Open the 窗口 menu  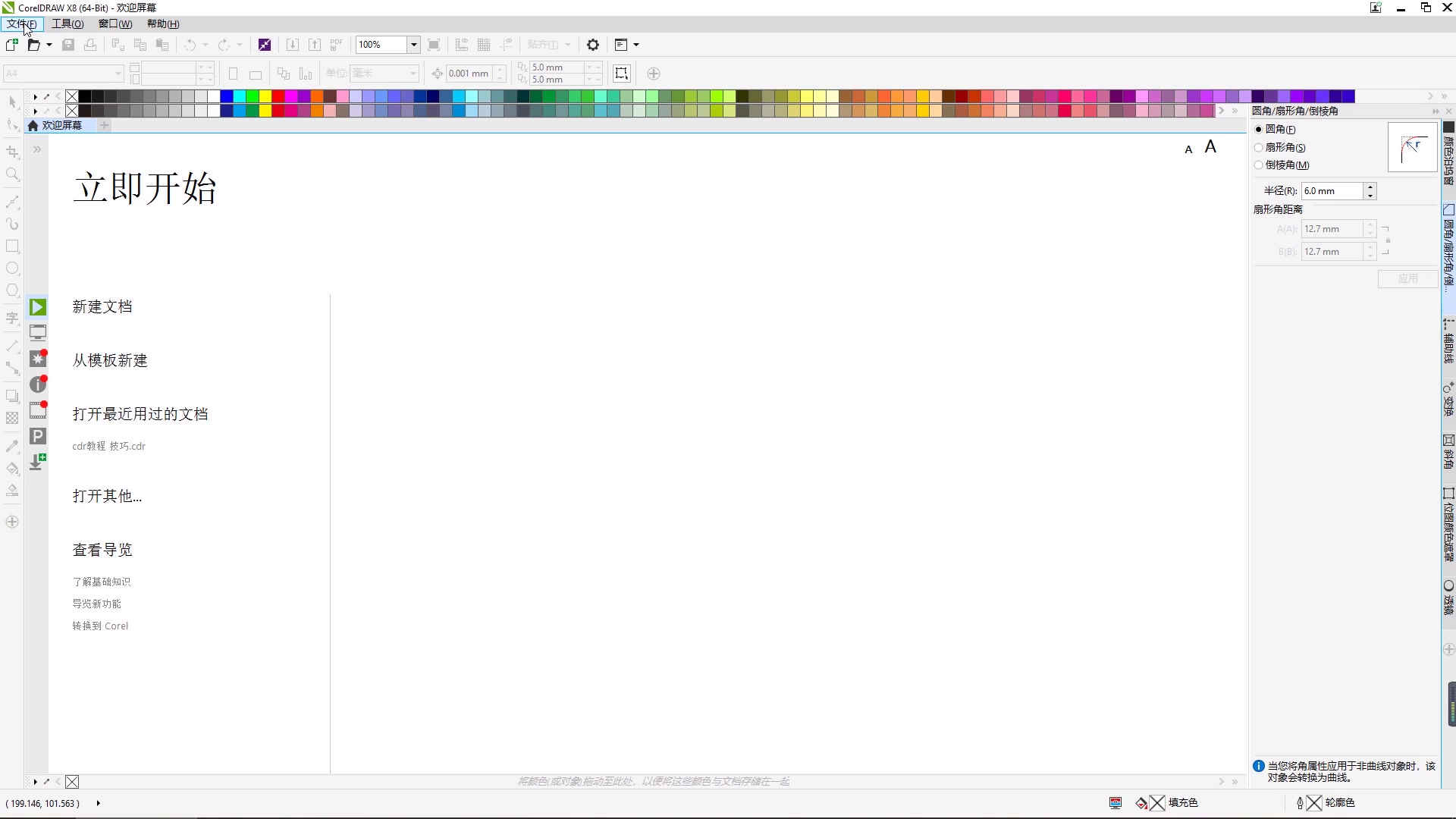(x=115, y=24)
